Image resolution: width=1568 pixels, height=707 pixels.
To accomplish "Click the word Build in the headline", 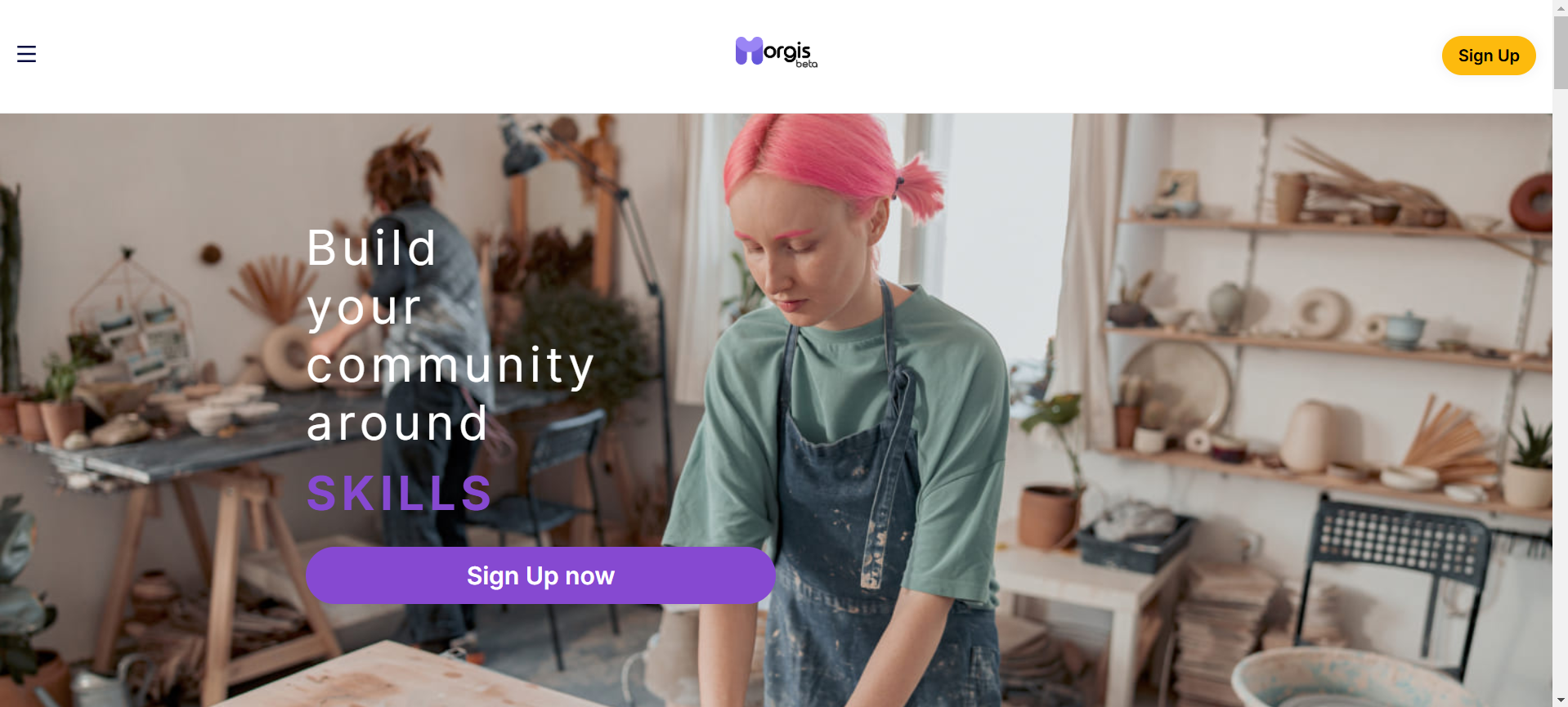I will pos(372,248).
